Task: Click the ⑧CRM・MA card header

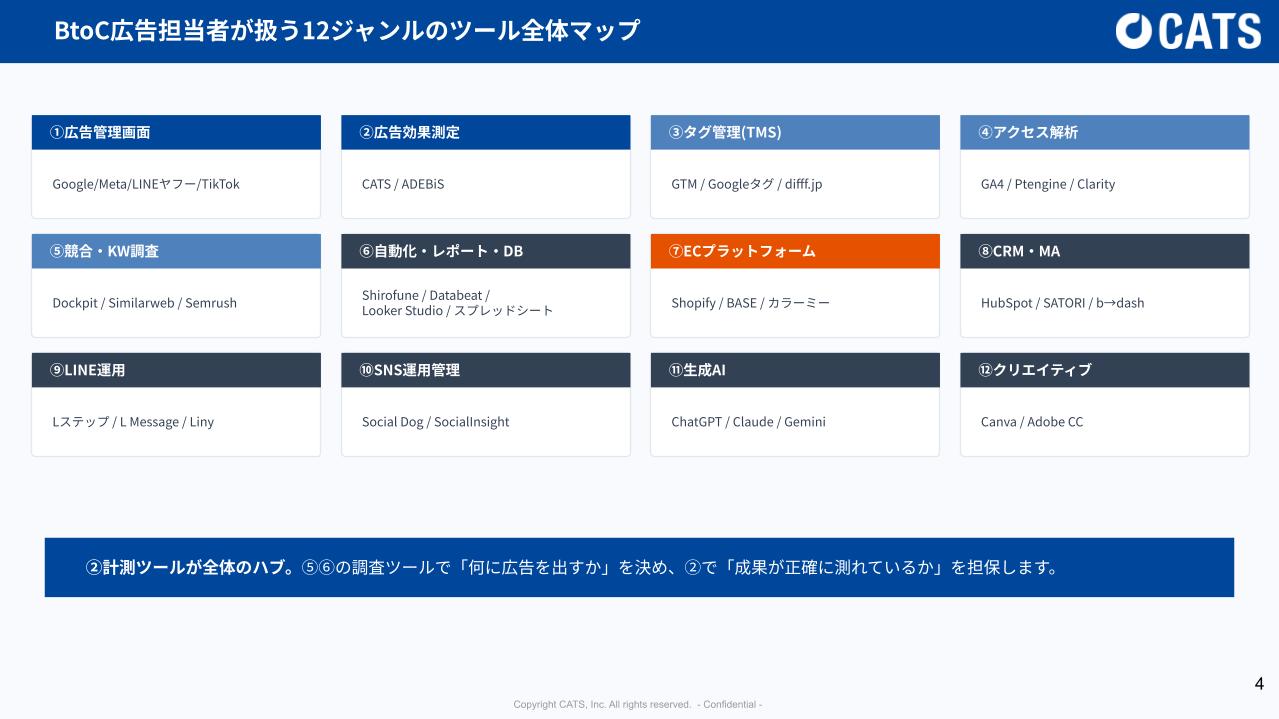Action: (1105, 251)
